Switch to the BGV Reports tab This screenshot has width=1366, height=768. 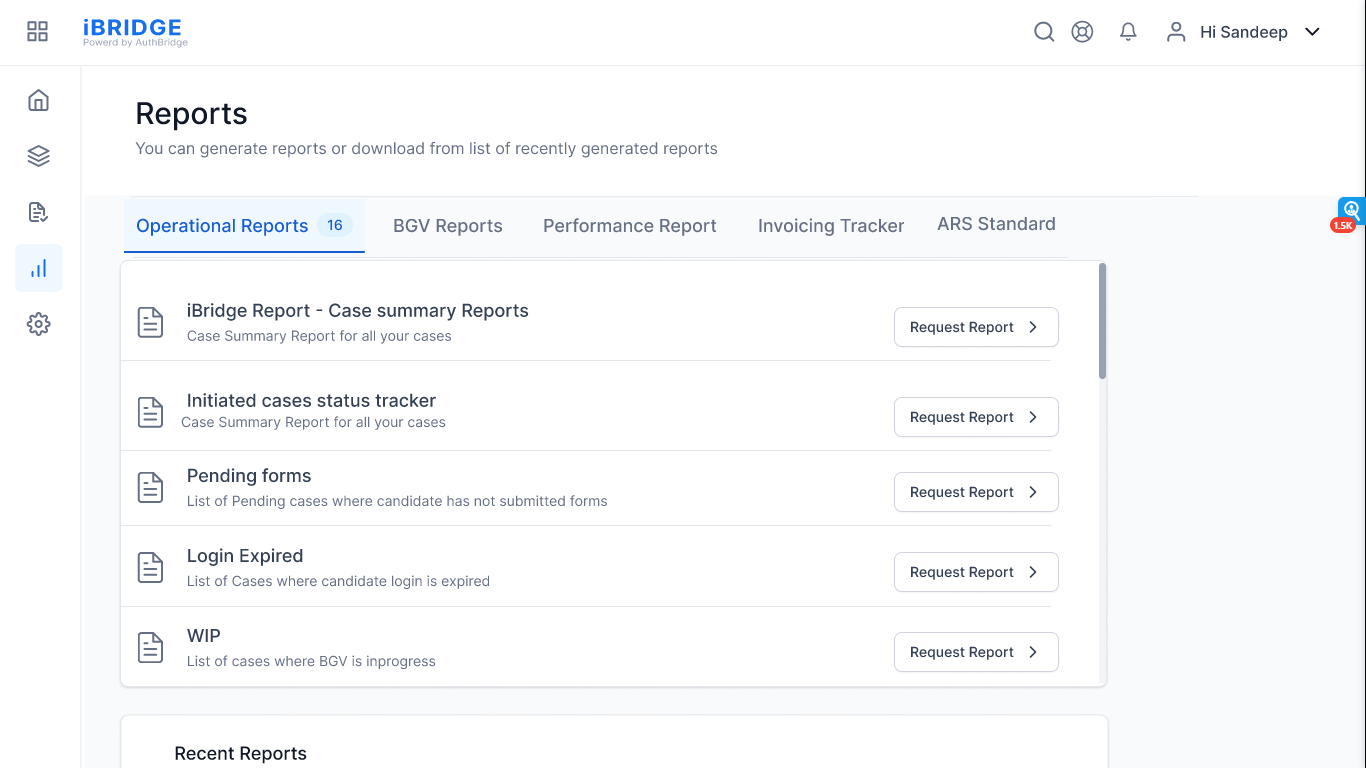point(447,226)
